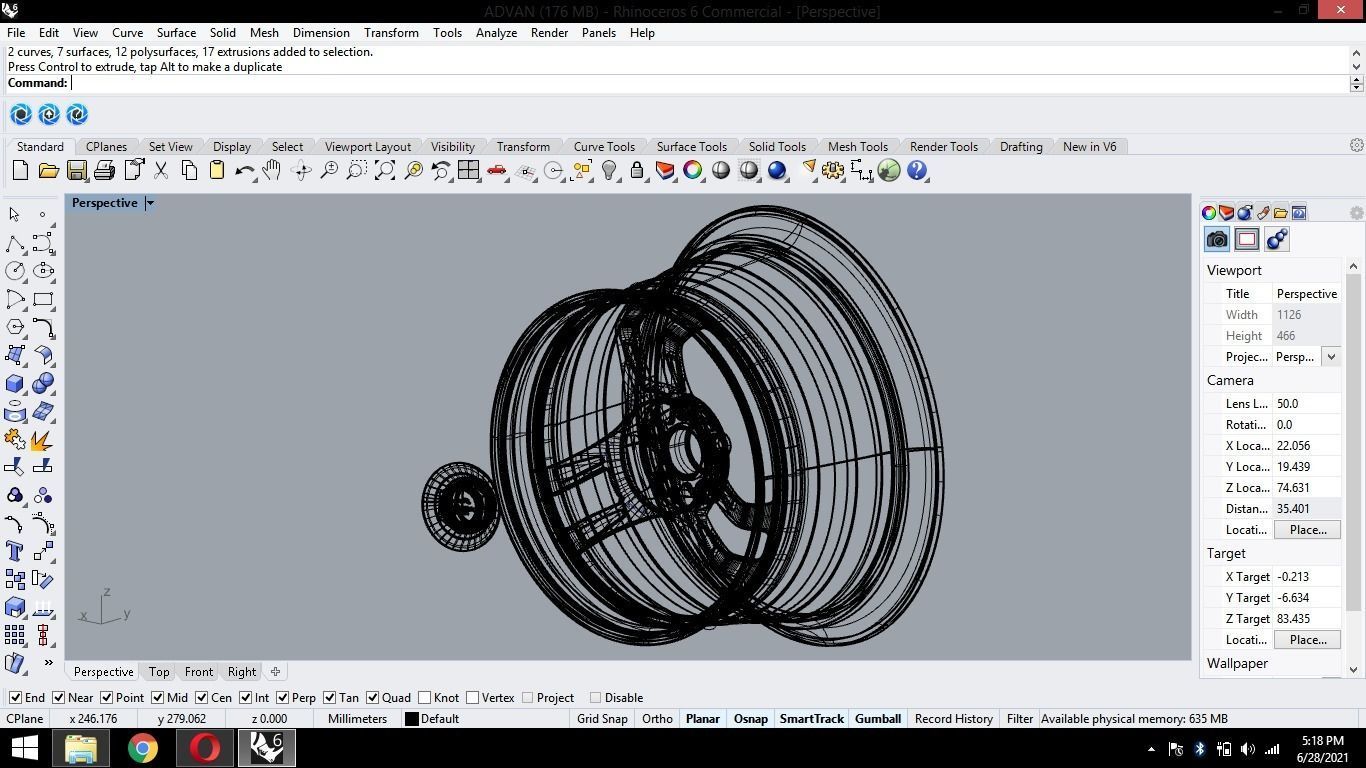Toggle the Near osnap checkbox
Viewport: 1366px width, 768px height.
[59, 698]
